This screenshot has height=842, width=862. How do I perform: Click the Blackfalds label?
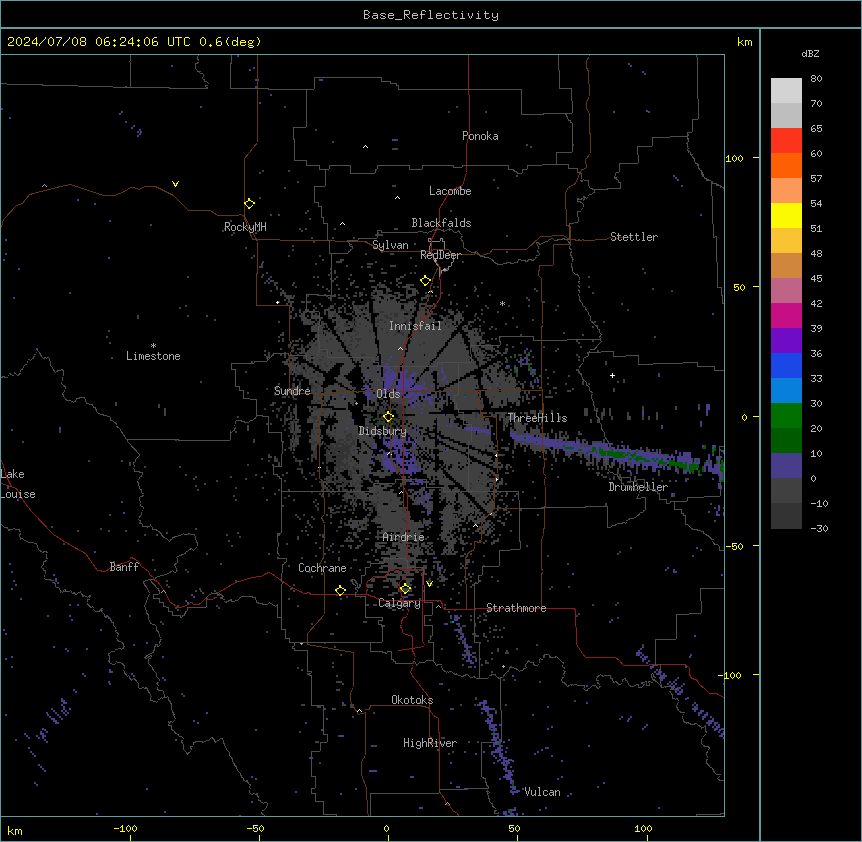441,223
